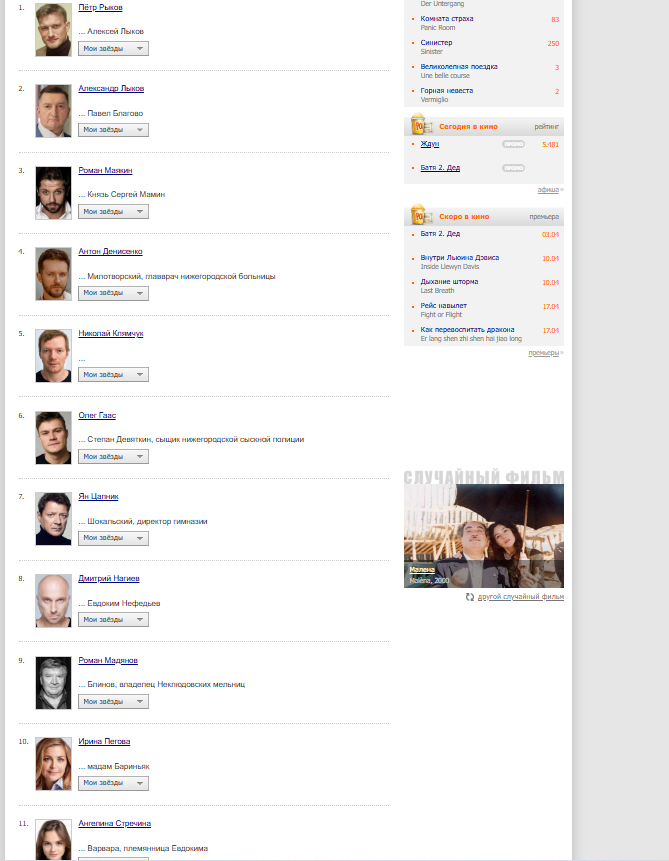This screenshot has height=861, width=669.
Task: Open Ян Цапник actor link
Action: tap(98, 496)
